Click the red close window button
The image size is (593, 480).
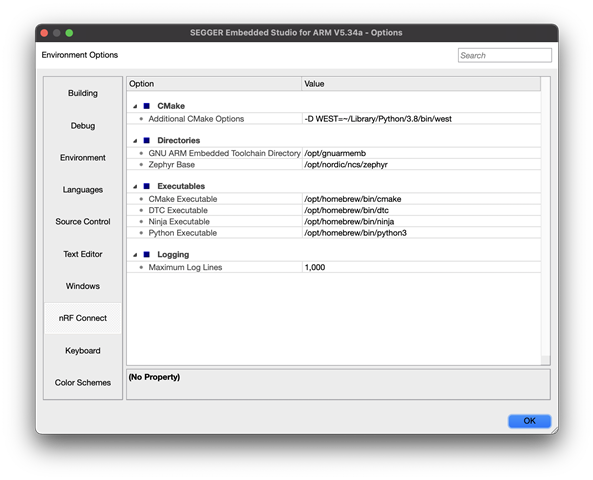pos(44,33)
